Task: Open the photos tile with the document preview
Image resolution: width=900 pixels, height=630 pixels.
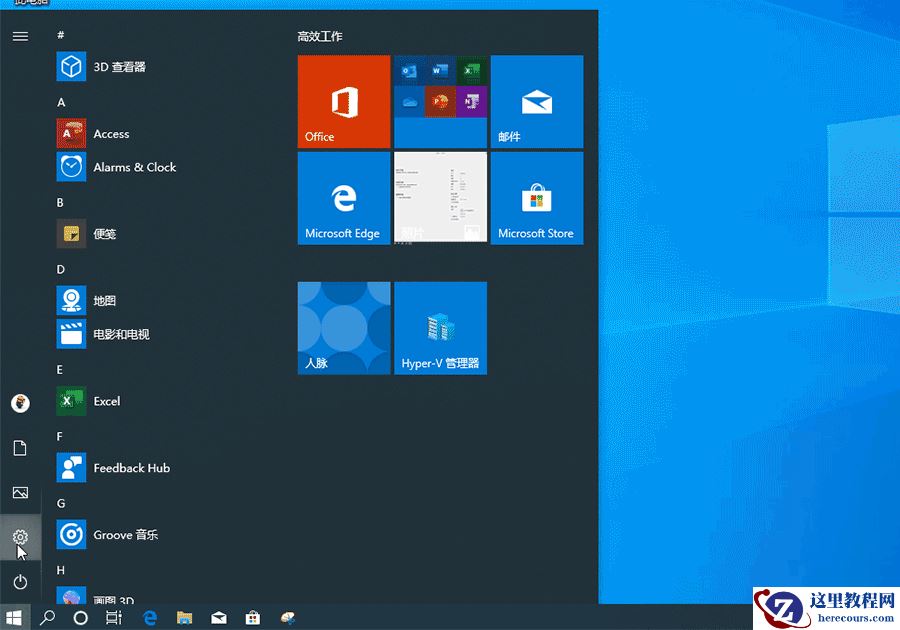Action: click(440, 198)
